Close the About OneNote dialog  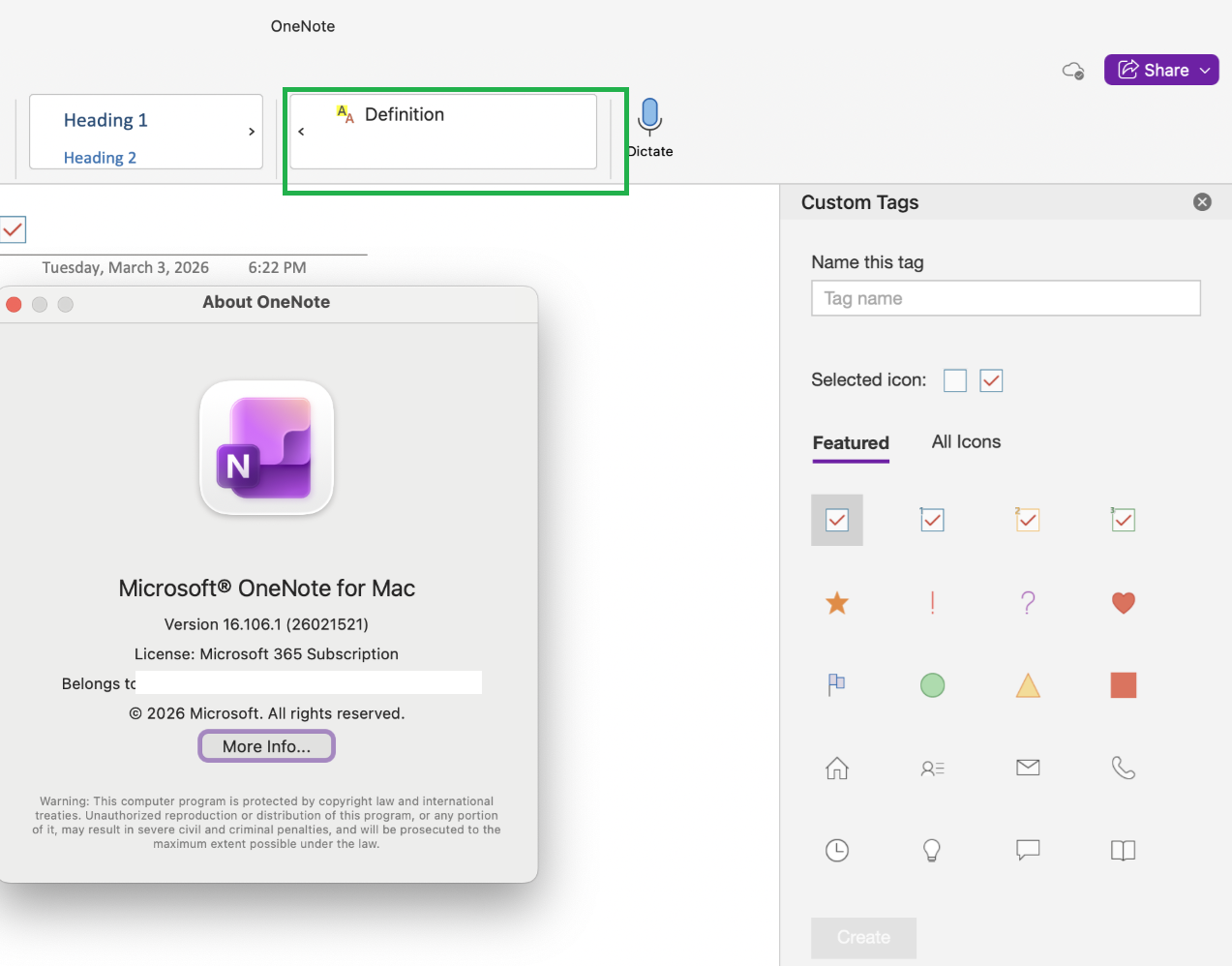[14, 304]
